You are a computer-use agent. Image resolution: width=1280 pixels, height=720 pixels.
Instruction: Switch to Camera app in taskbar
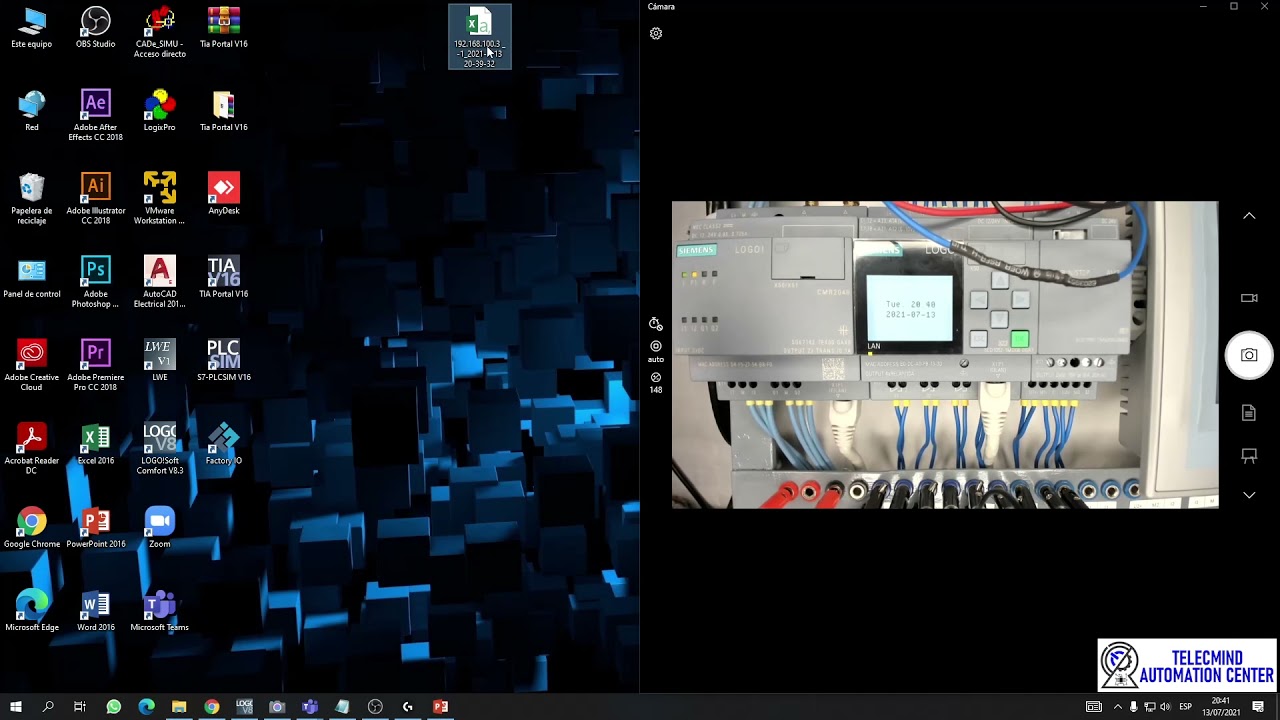[277, 707]
